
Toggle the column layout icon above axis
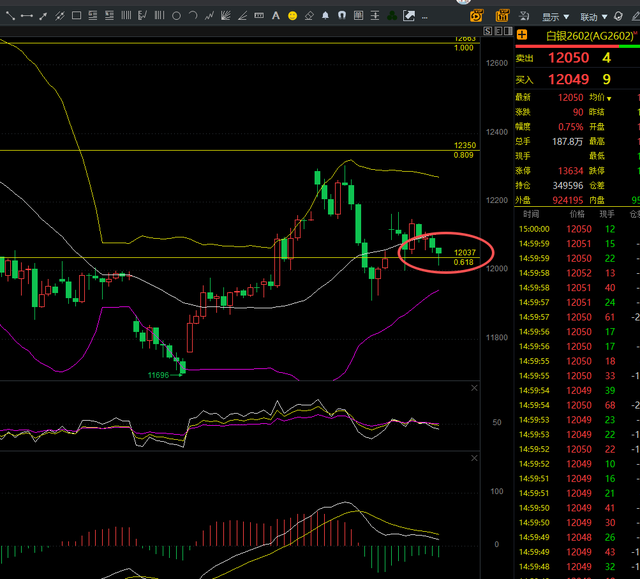click(x=508, y=31)
